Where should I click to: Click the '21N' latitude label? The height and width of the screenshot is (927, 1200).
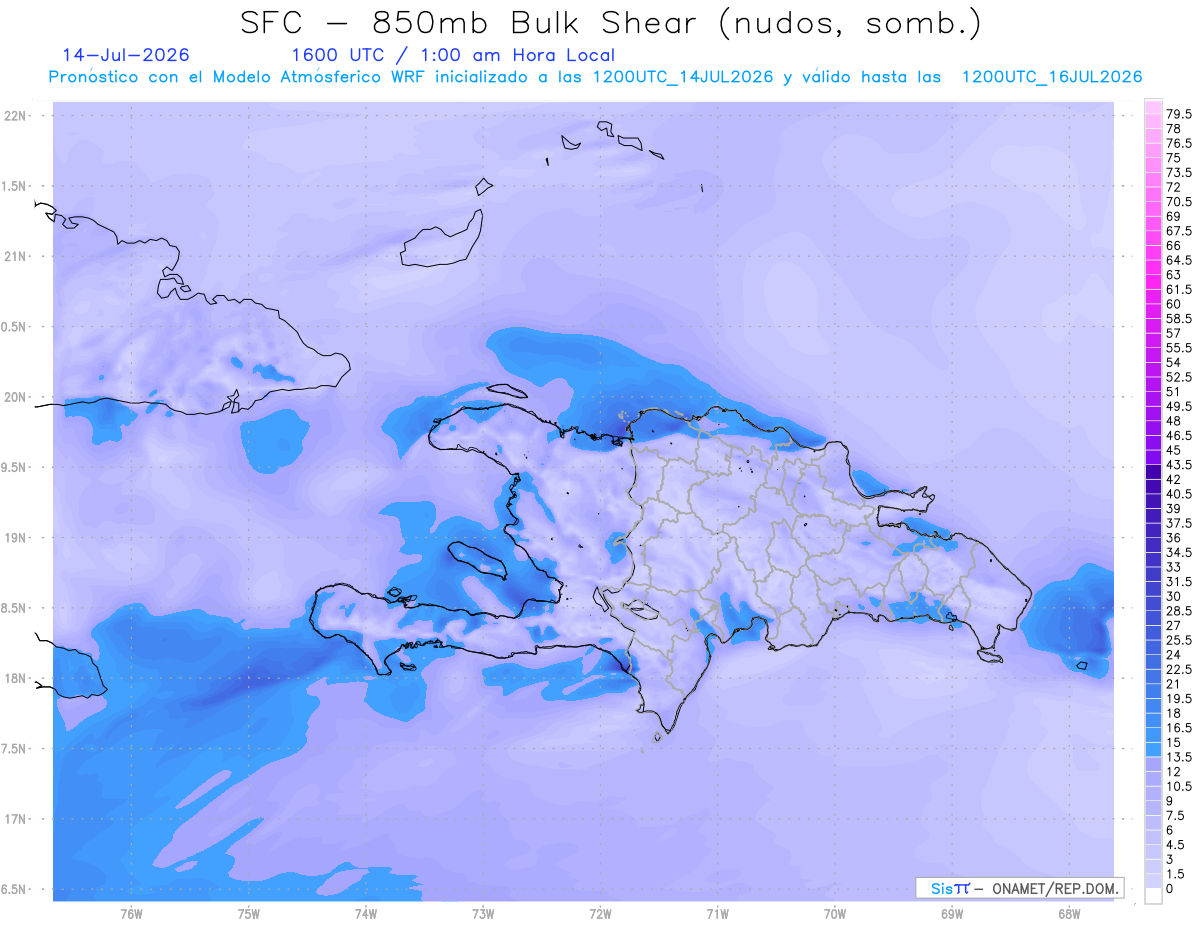coord(17,256)
